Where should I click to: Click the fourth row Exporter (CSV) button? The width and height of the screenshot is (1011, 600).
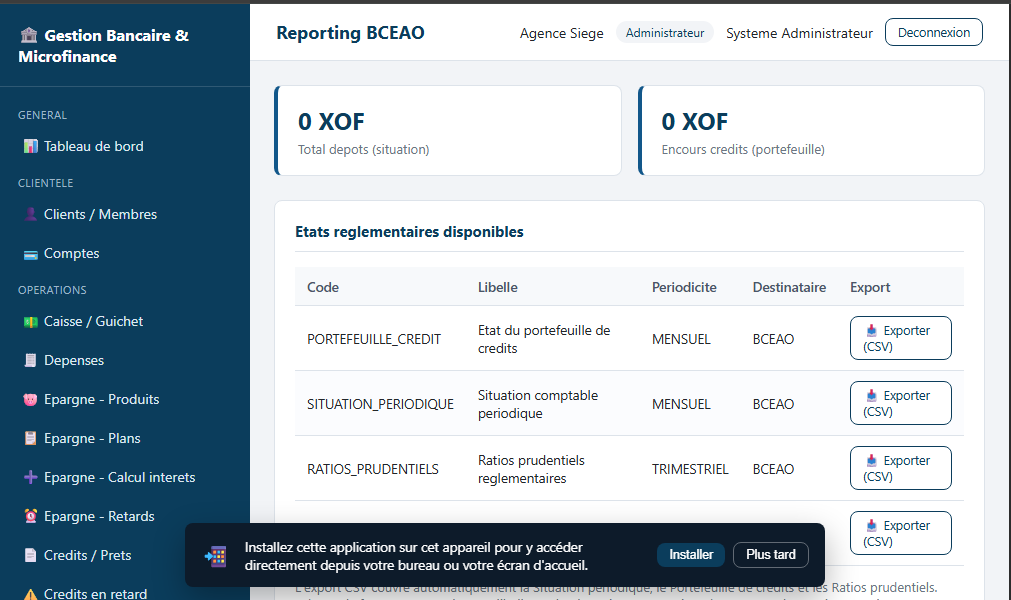tap(901, 533)
